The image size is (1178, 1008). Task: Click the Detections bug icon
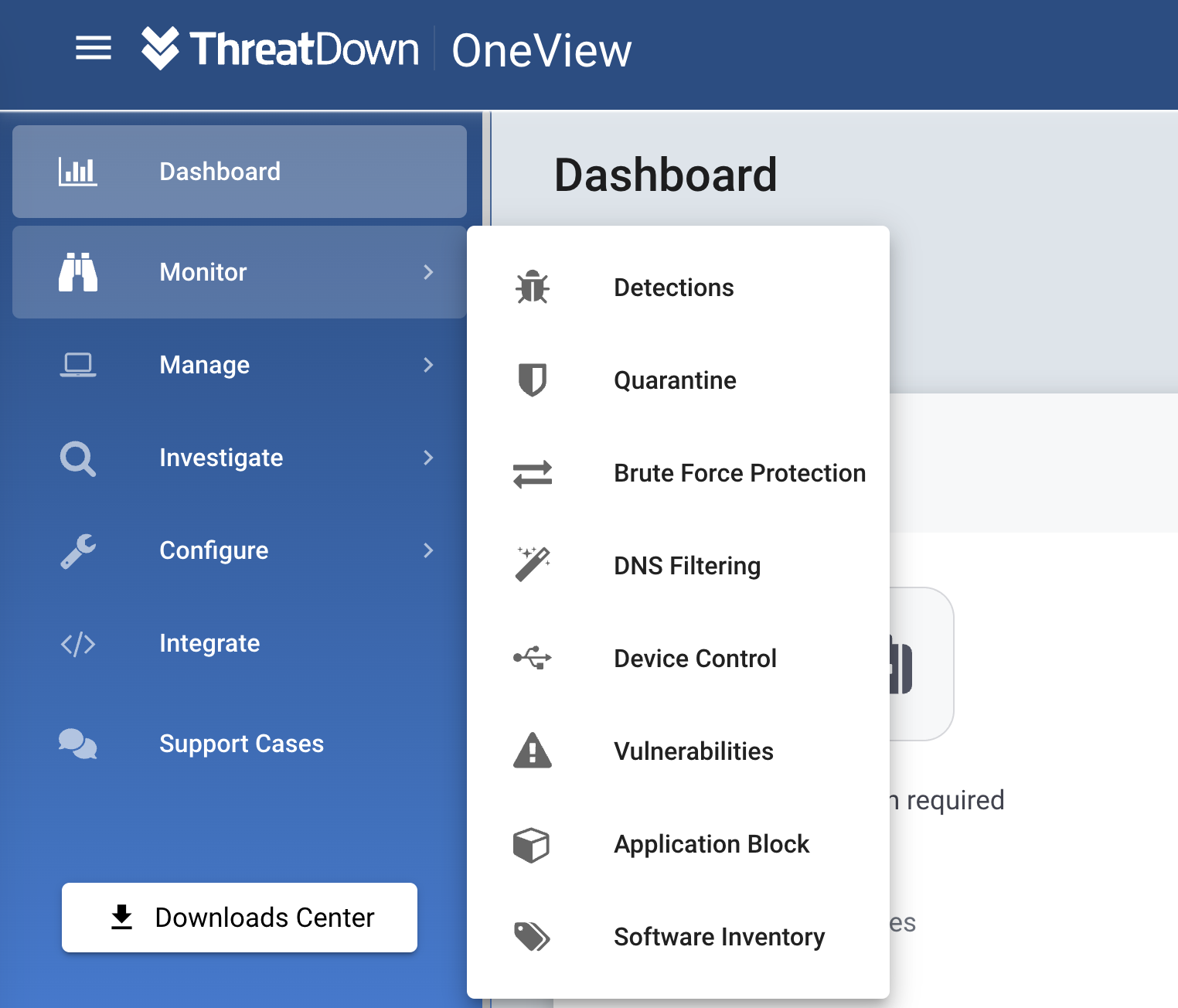coord(533,287)
